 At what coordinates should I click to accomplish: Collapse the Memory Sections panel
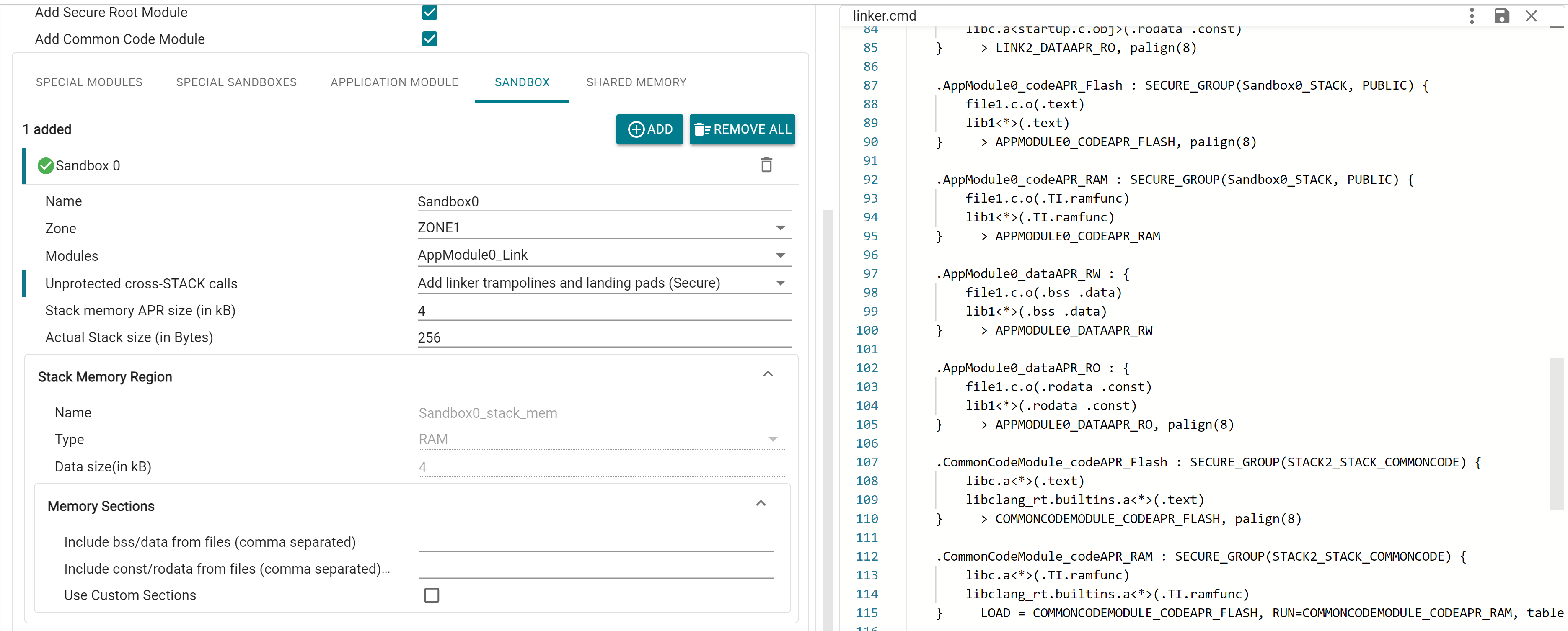(760, 503)
